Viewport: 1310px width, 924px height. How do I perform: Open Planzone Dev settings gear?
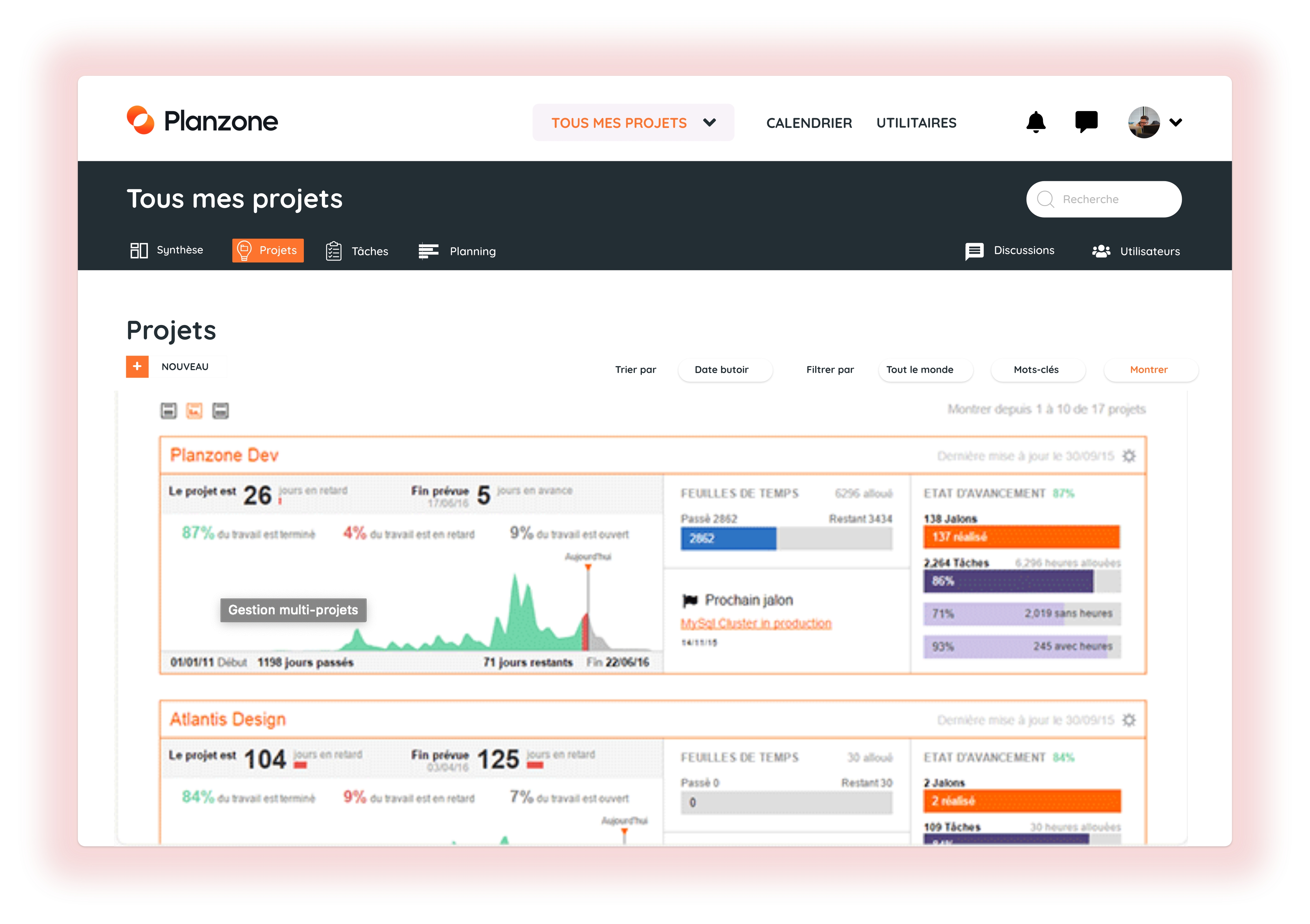tap(1129, 456)
